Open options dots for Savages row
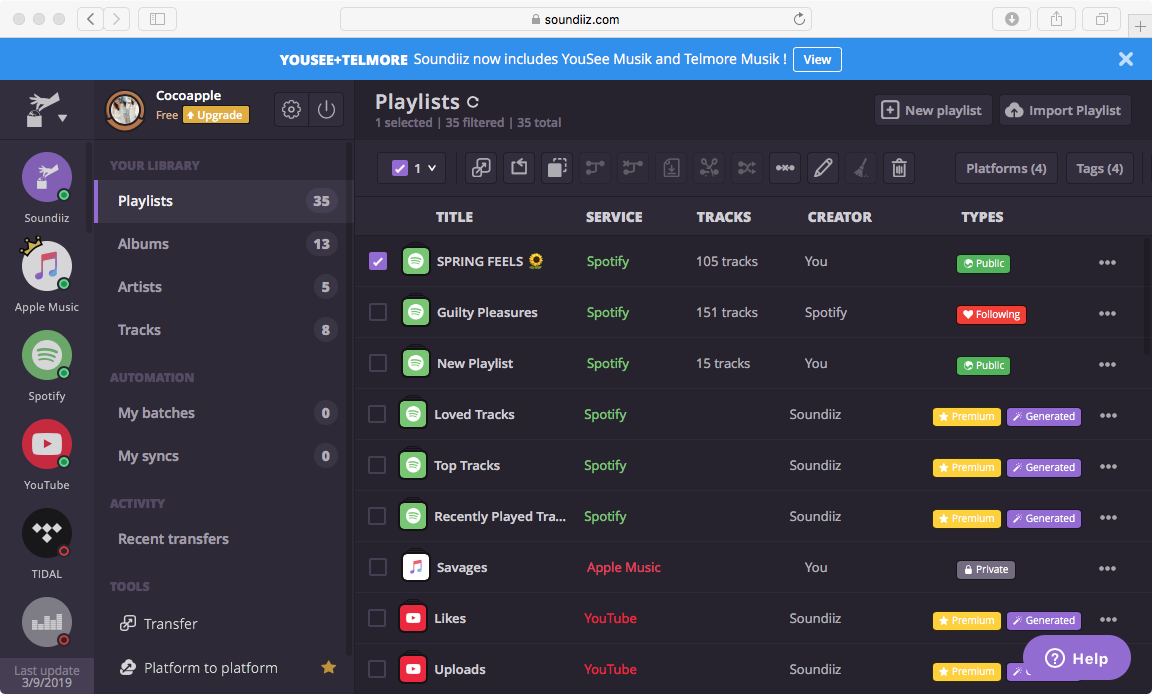This screenshot has height=694, width=1152. tap(1107, 568)
